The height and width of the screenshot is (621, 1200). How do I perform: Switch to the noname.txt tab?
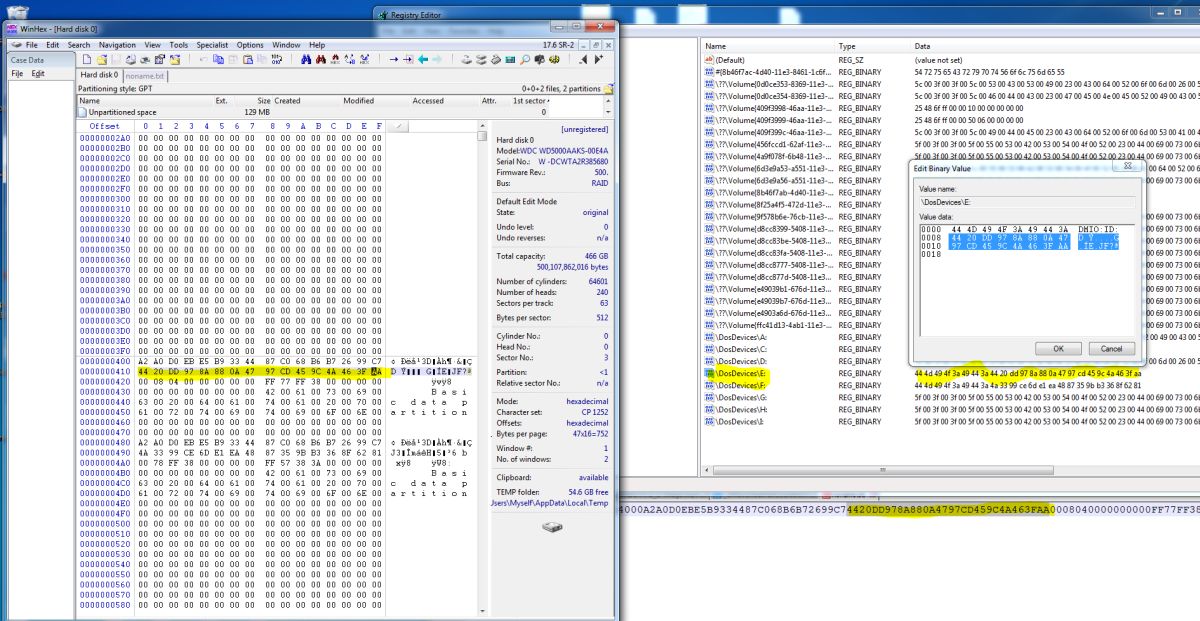click(x=145, y=75)
